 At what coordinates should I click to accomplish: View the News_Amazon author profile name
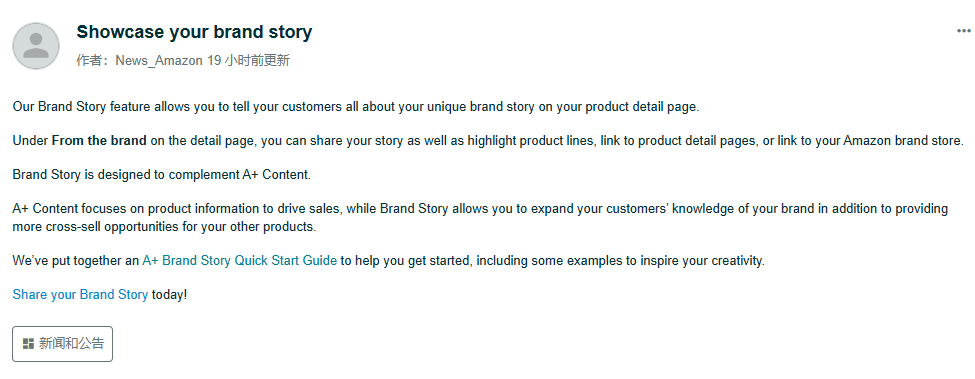(x=159, y=61)
